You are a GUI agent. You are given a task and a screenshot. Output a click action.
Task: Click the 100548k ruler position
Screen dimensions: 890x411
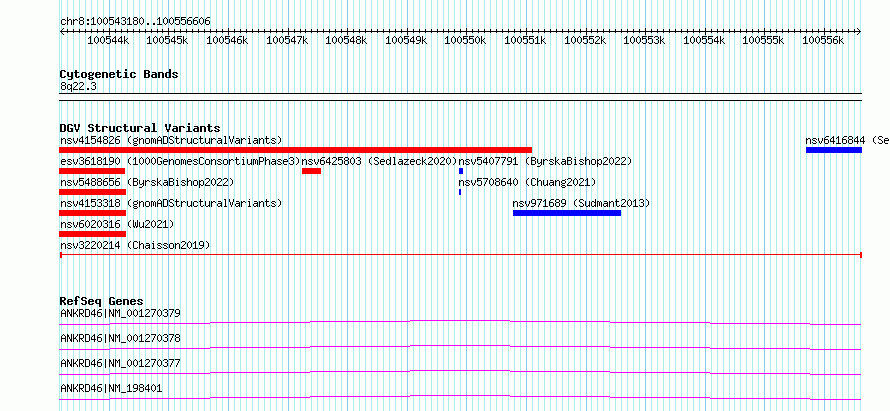[346, 40]
